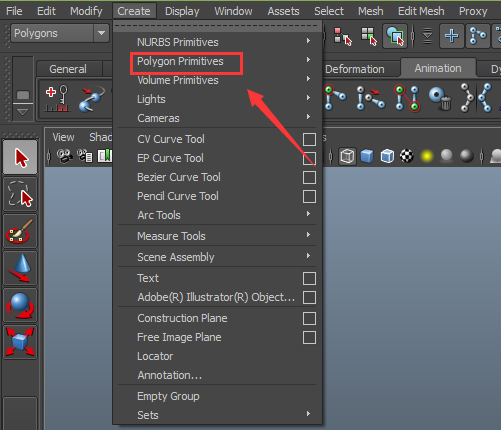Select the Scale tool cube icon
This screenshot has height=430, width=501.
click(20, 342)
